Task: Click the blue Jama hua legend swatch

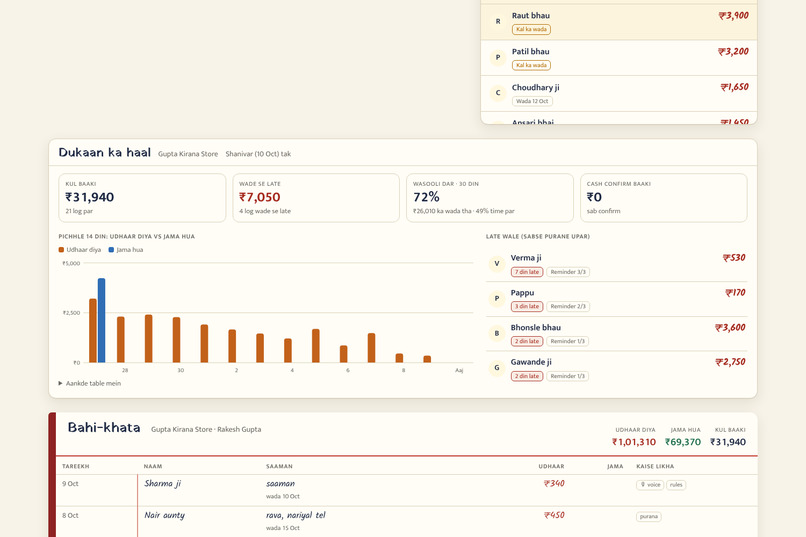Action: pyautogui.click(x=111, y=250)
